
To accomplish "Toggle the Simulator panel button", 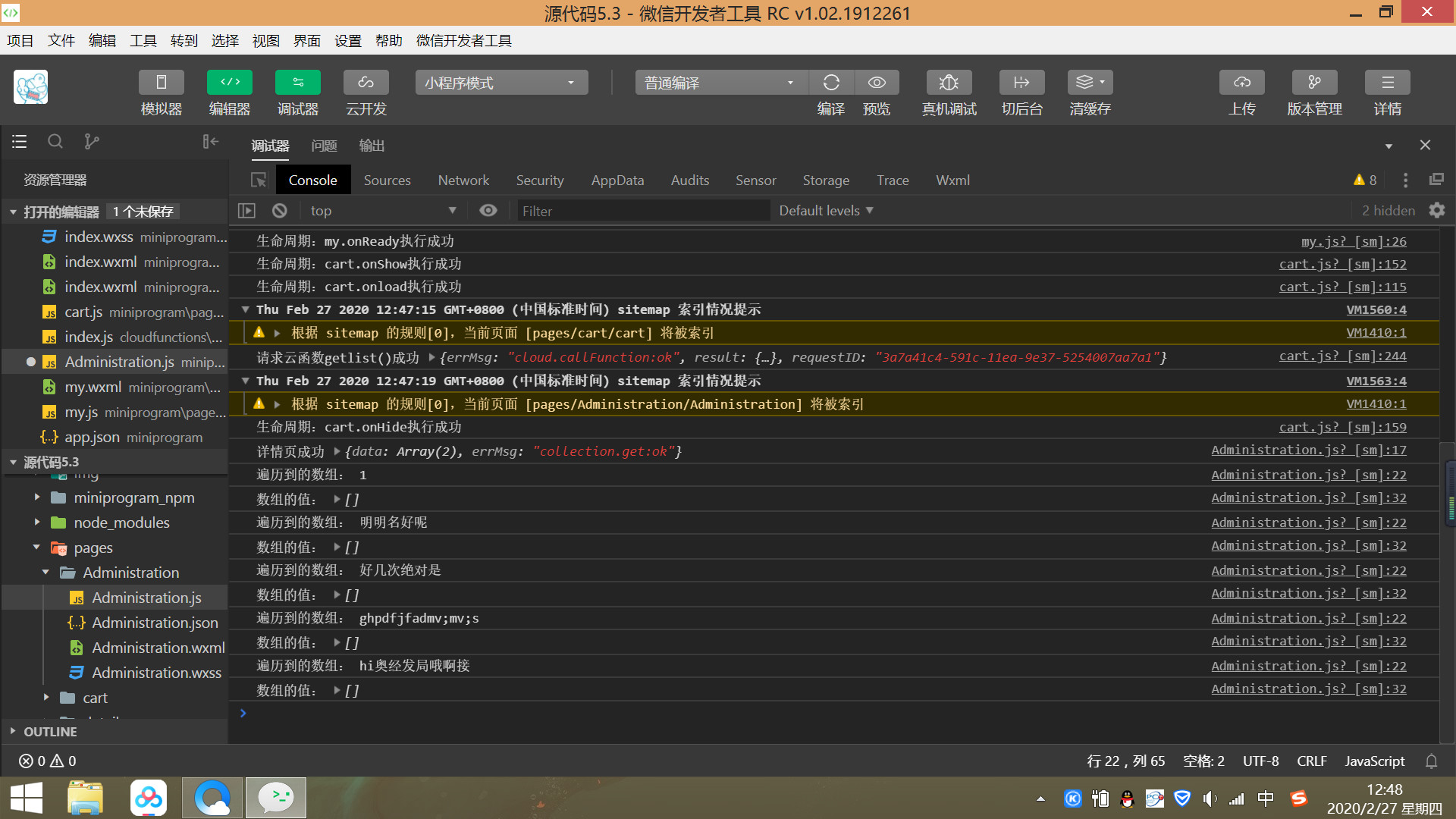I will point(161,83).
